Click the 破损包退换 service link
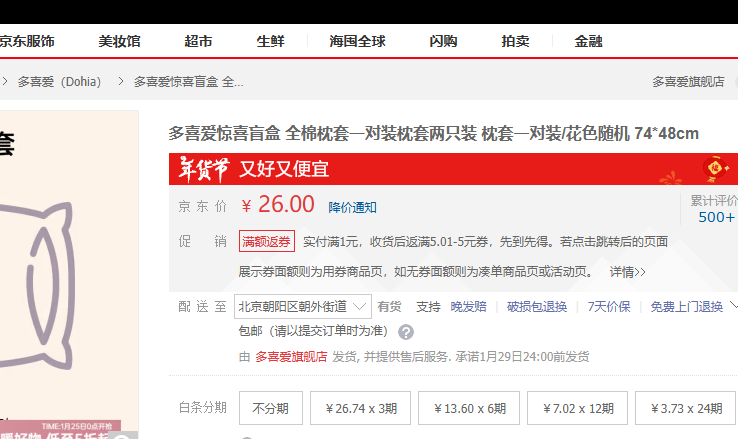The width and height of the screenshot is (738, 439). (x=537, y=307)
